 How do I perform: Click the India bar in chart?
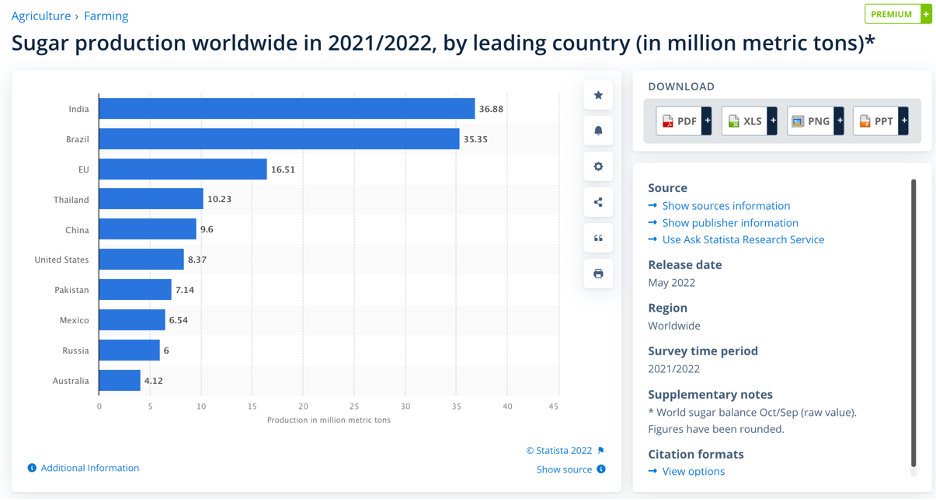point(286,109)
